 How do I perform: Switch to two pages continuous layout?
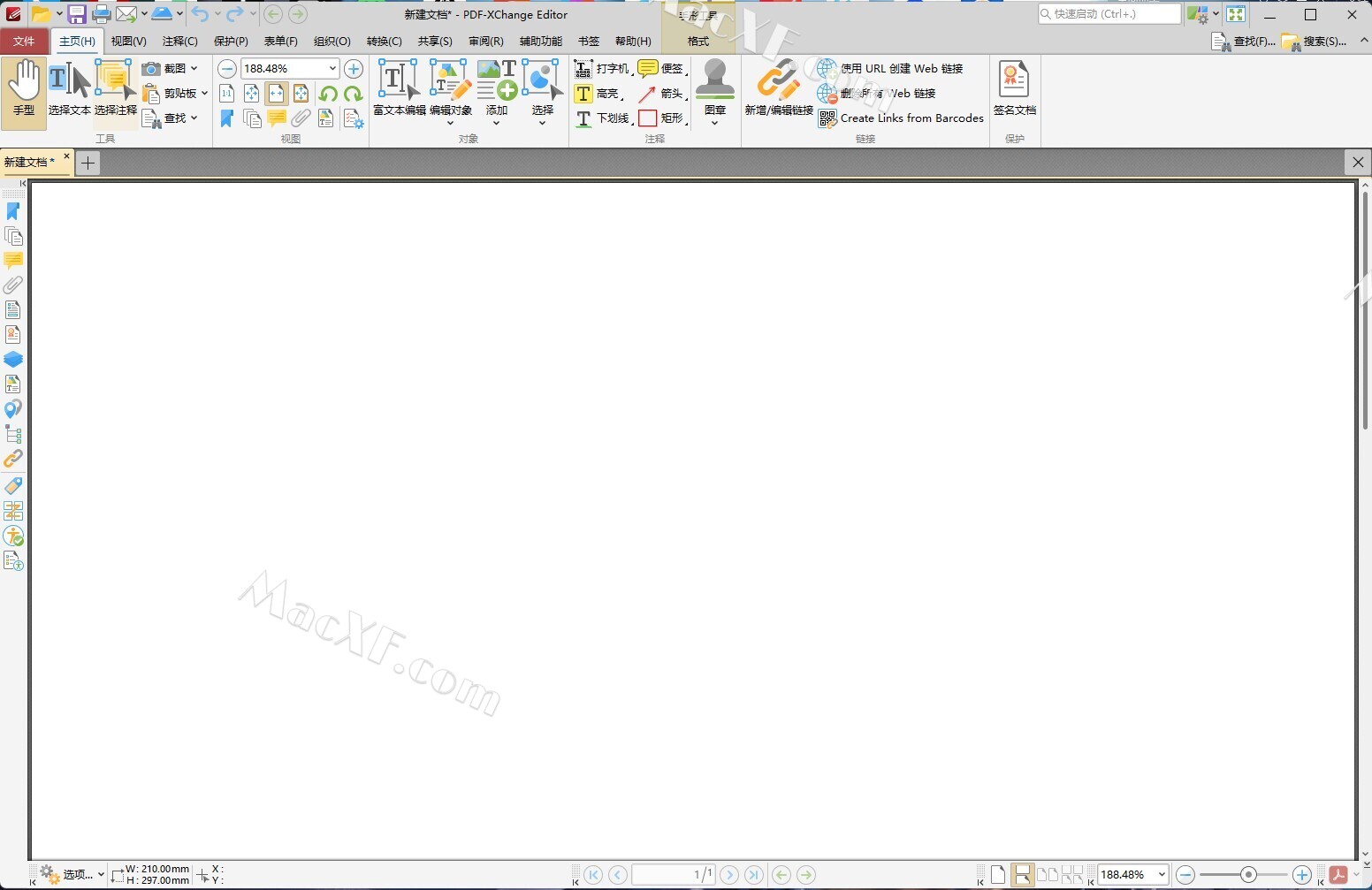pos(1072,875)
